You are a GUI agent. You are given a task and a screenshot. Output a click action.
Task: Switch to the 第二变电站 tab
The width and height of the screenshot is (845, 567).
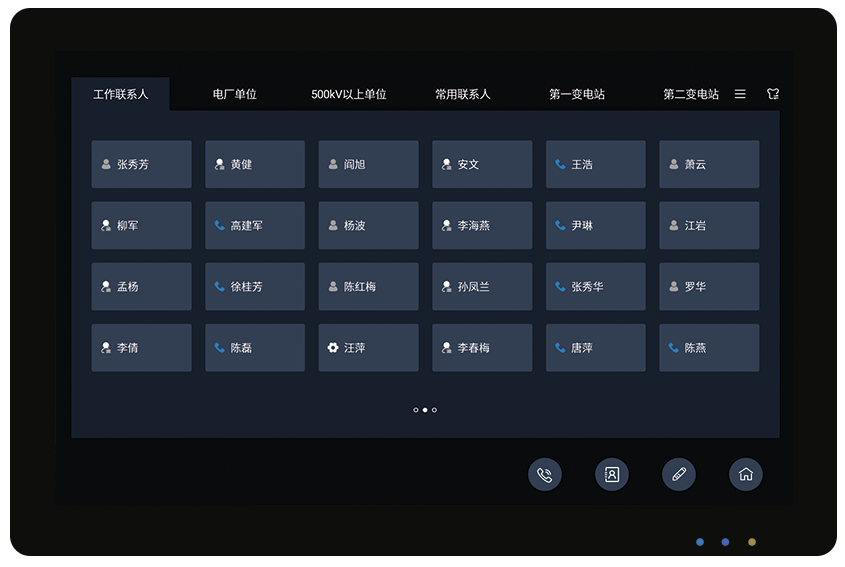point(691,94)
